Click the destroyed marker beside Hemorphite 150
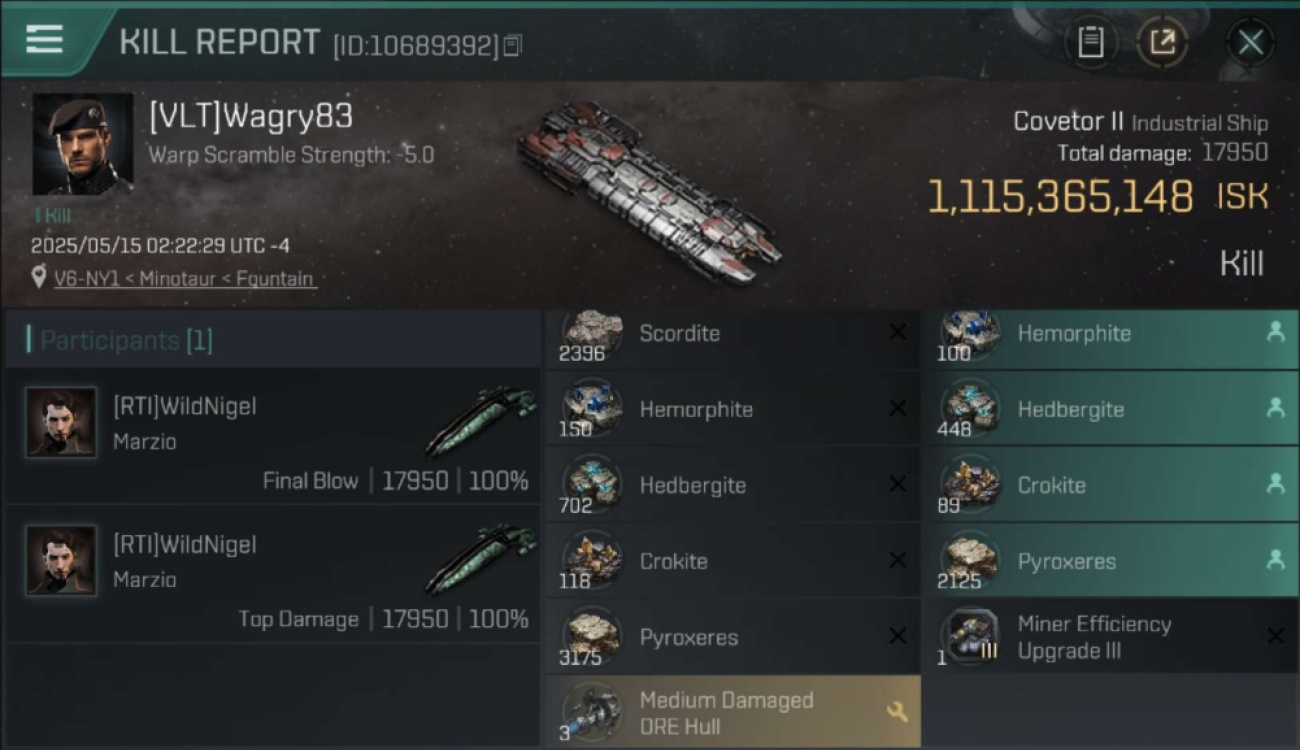Screen dimensions: 1300x750 click(x=898, y=408)
